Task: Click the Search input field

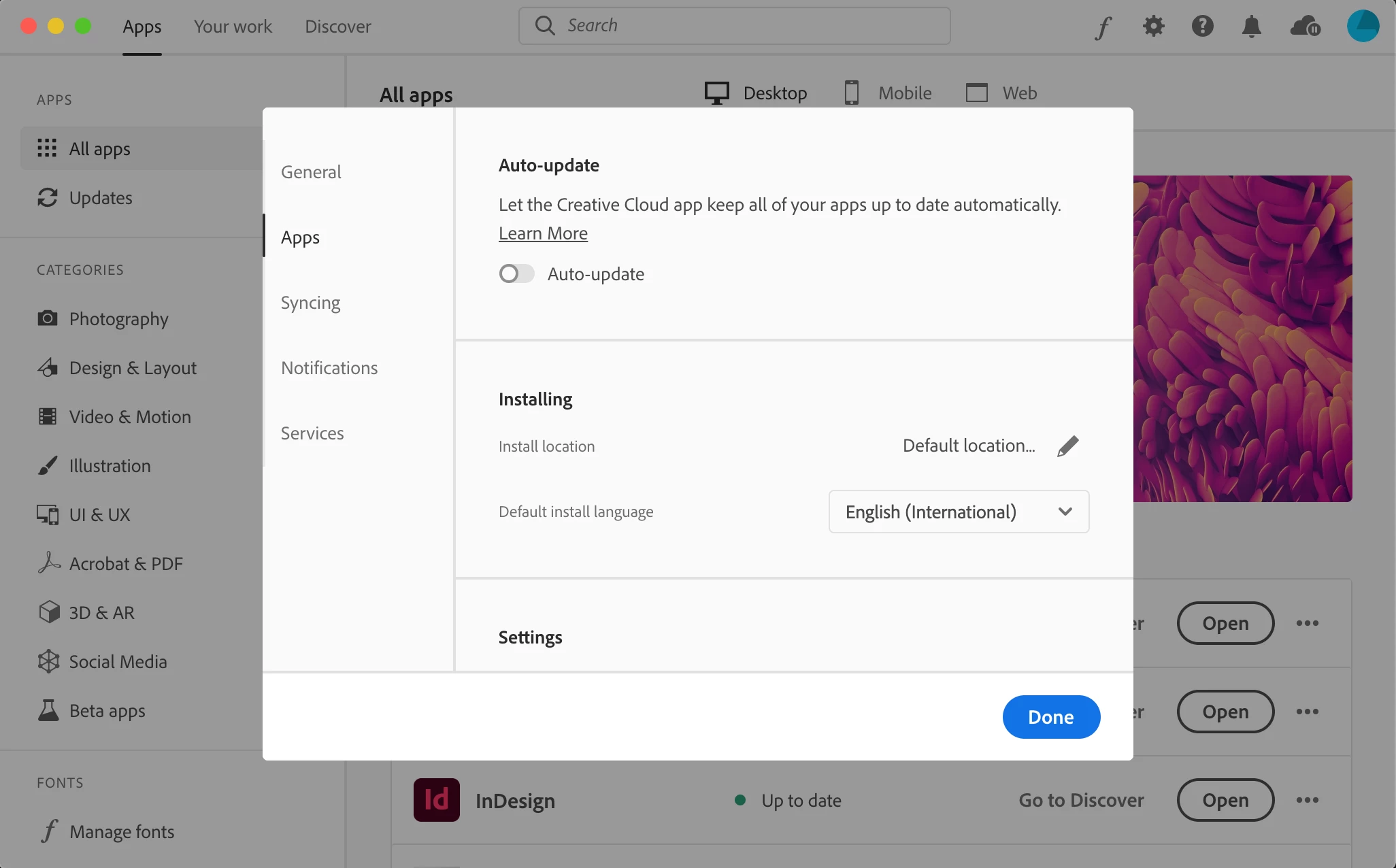Action: 735,26
